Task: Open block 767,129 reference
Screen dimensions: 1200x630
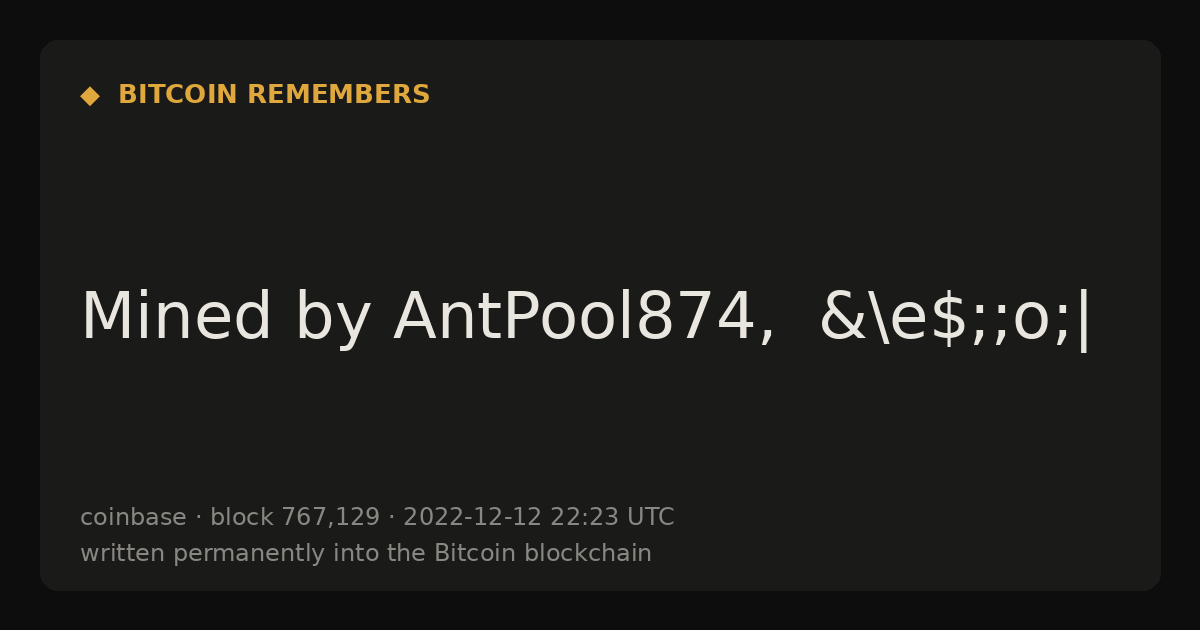Action: pos(295,518)
